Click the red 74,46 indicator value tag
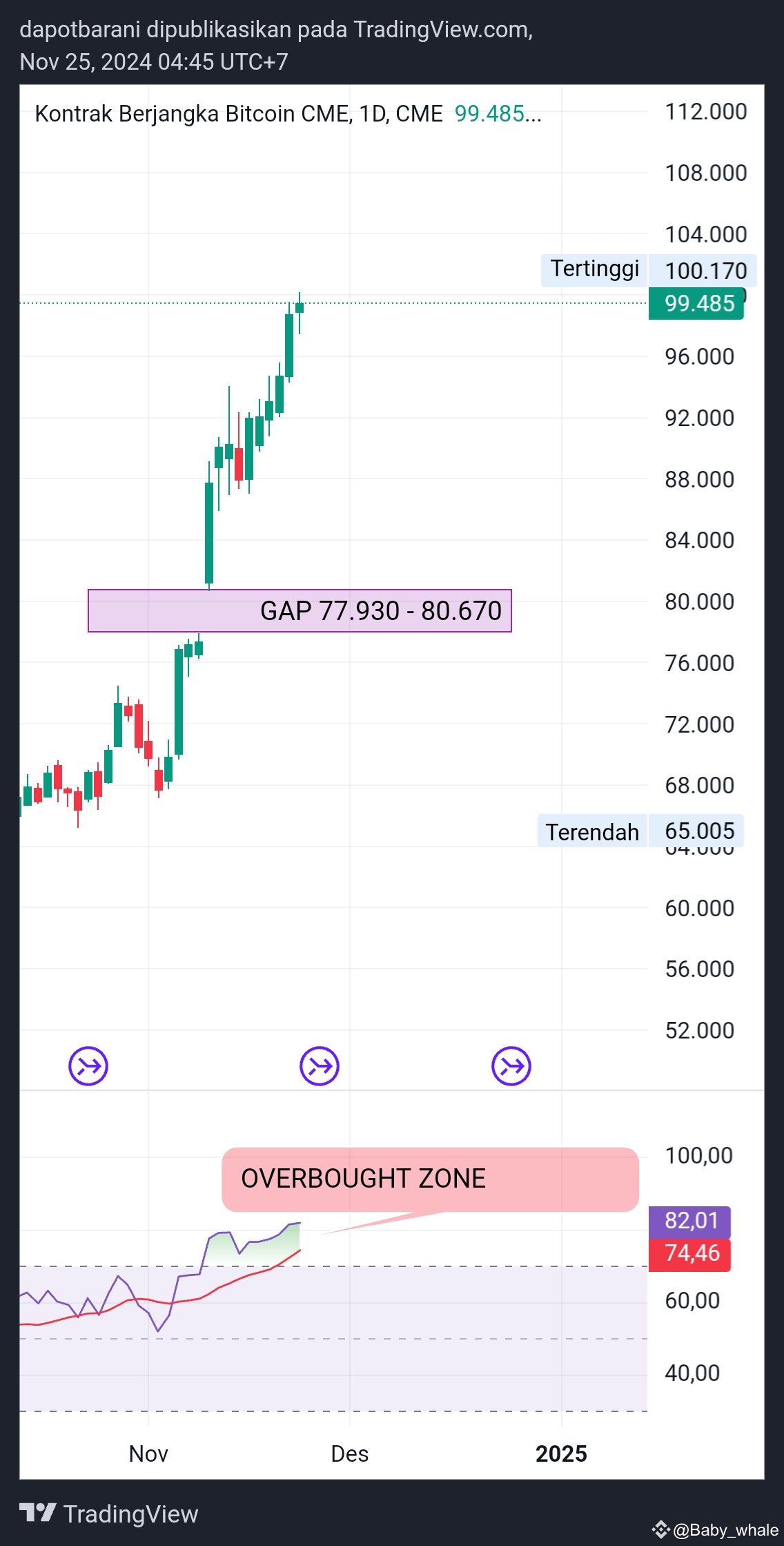The height and width of the screenshot is (1546, 784). pyautogui.click(x=690, y=1253)
